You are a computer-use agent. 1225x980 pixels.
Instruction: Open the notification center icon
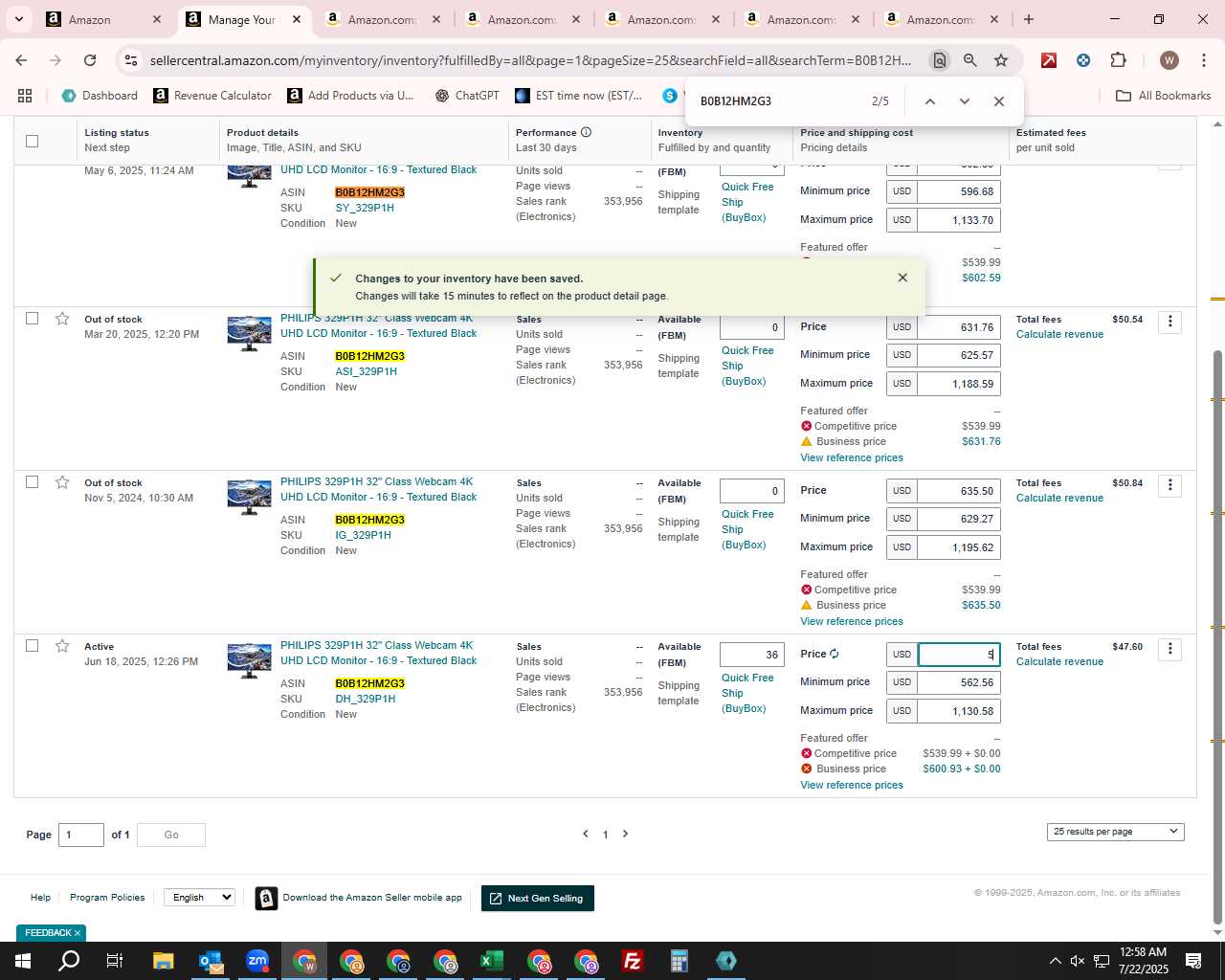1193,961
